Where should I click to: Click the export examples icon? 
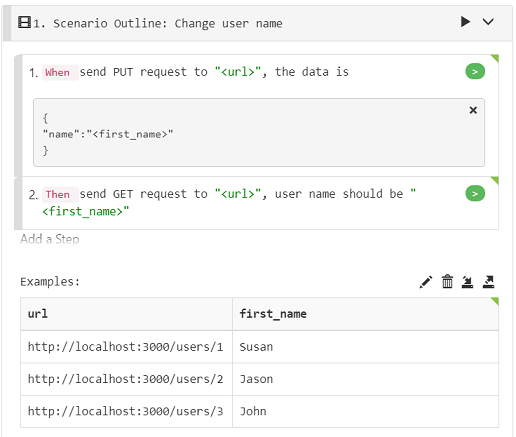click(488, 282)
